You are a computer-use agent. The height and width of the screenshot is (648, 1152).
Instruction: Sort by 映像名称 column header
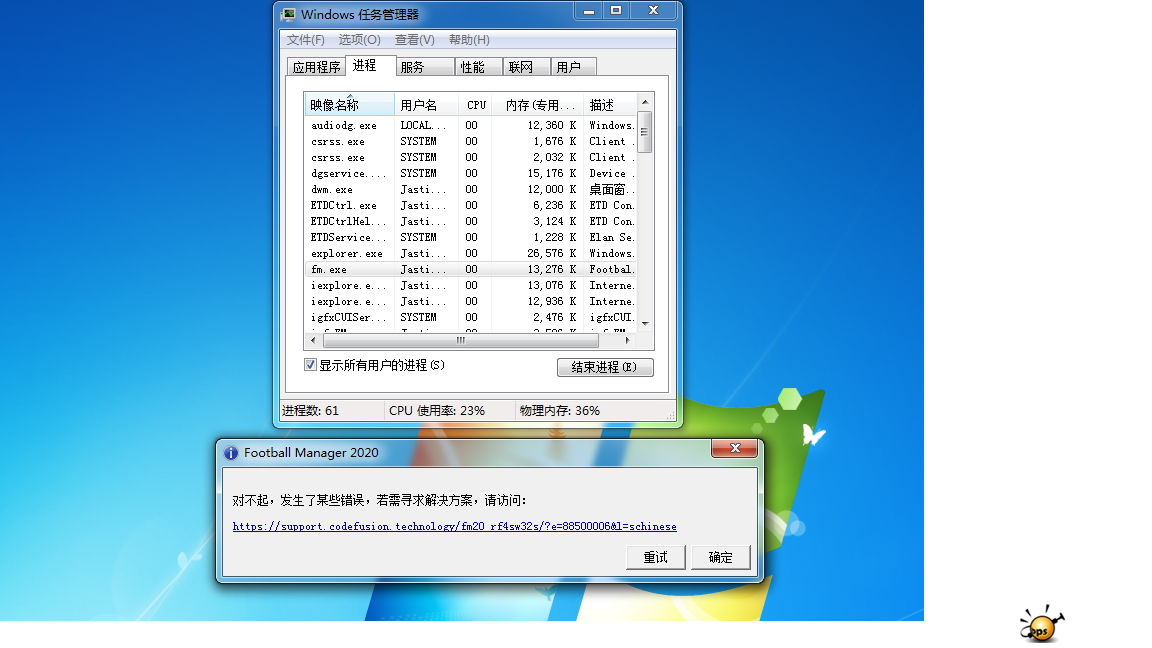point(350,105)
